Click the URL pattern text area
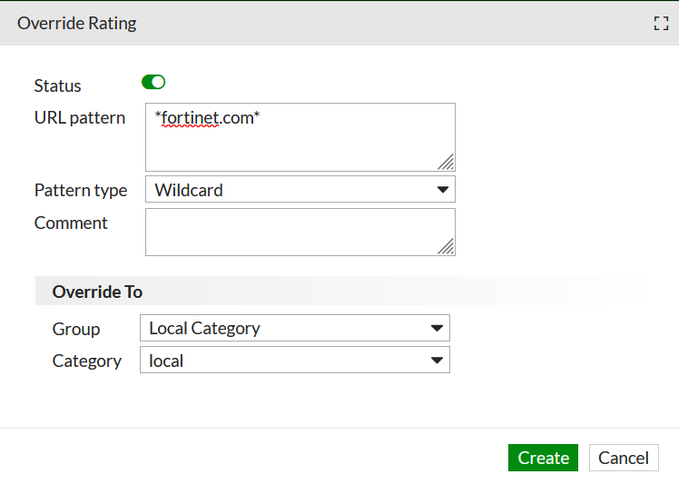Image resolution: width=679 pixels, height=486 pixels. click(300, 136)
